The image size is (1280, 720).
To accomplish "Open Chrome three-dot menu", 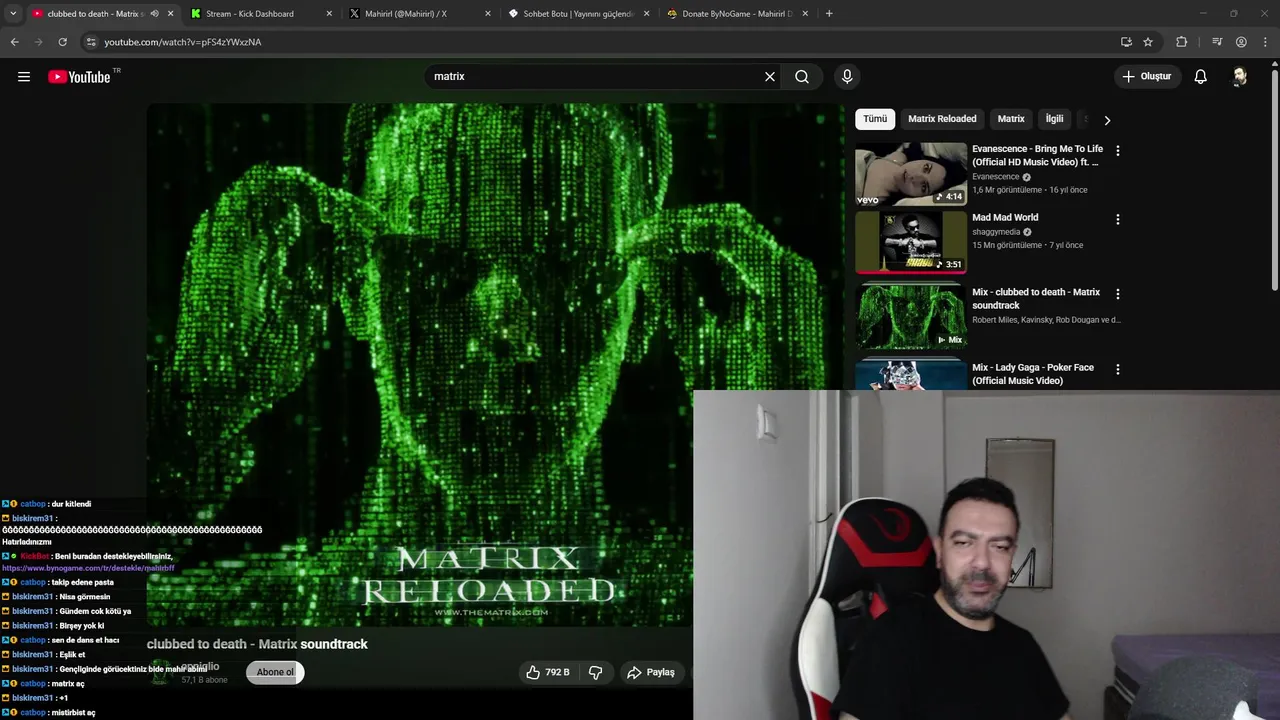I will click(x=1266, y=42).
